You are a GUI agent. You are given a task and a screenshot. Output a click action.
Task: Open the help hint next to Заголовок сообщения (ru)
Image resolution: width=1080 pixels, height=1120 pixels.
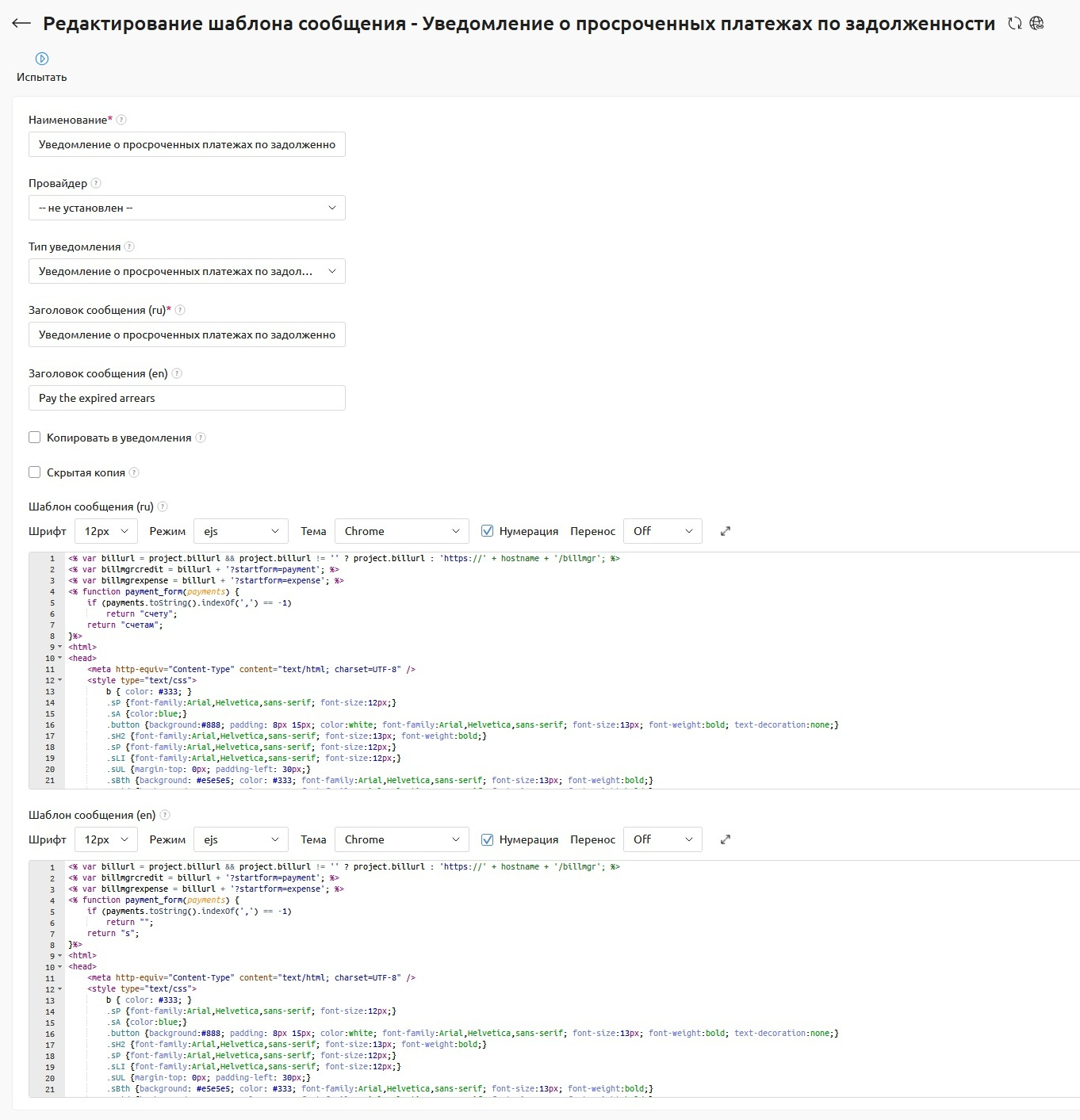point(180,310)
